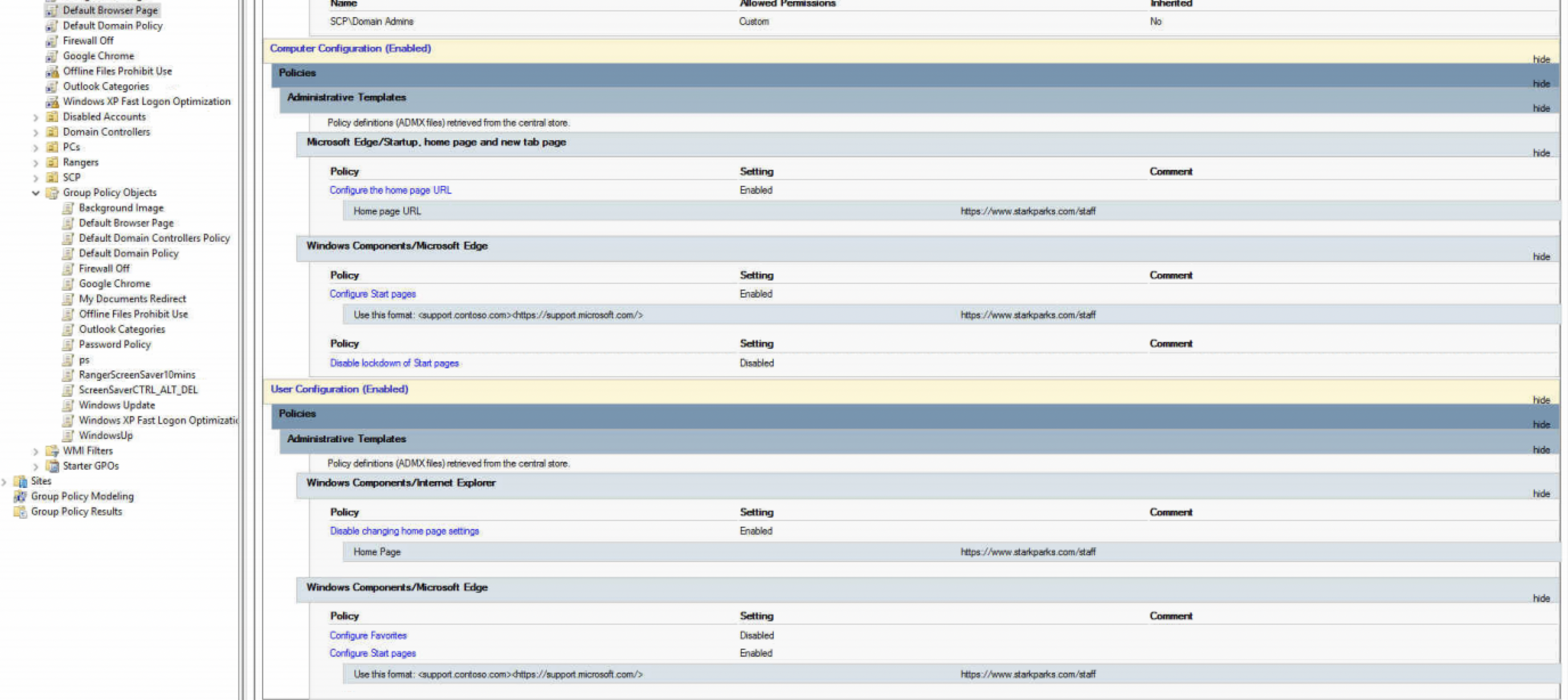Click the Configure Favorites policy link
Image resolution: width=1568 pixels, height=700 pixels.
367,635
